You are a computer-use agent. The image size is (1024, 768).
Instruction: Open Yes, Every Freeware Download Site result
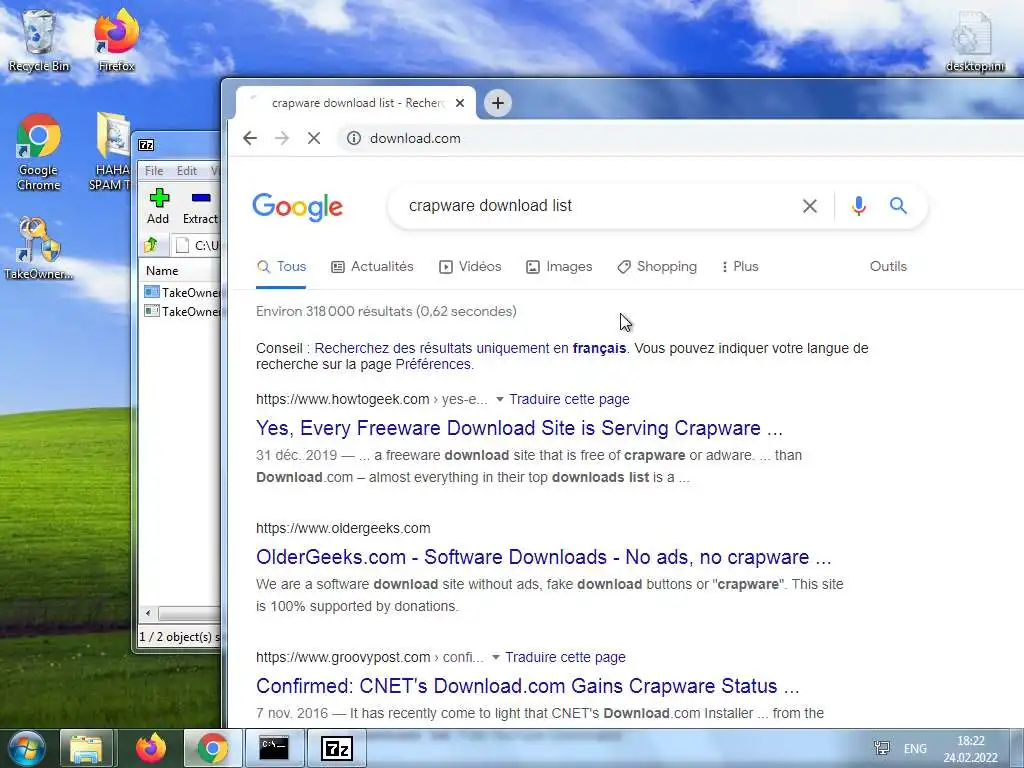(x=519, y=428)
